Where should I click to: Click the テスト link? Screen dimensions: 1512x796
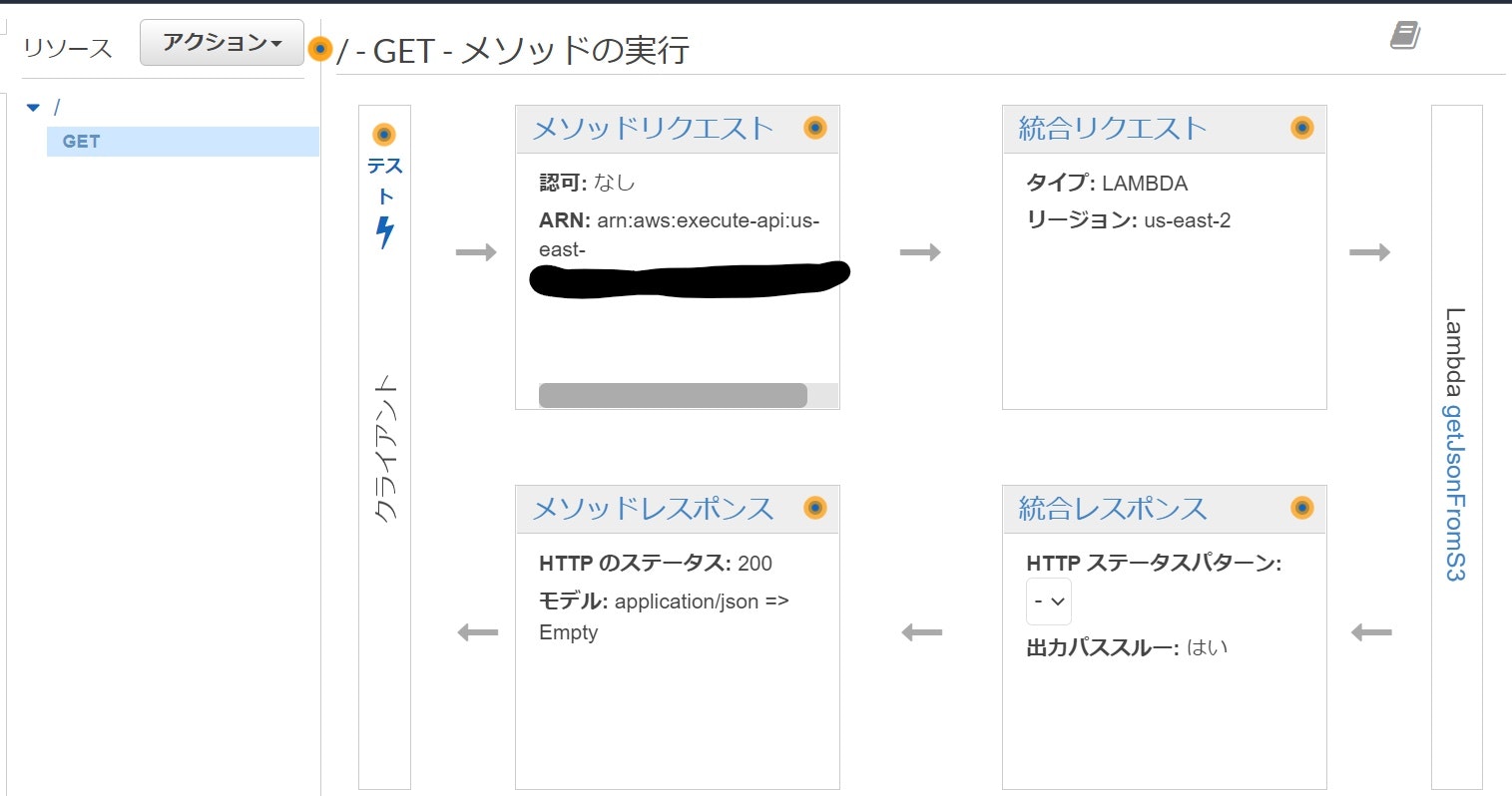tap(385, 181)
